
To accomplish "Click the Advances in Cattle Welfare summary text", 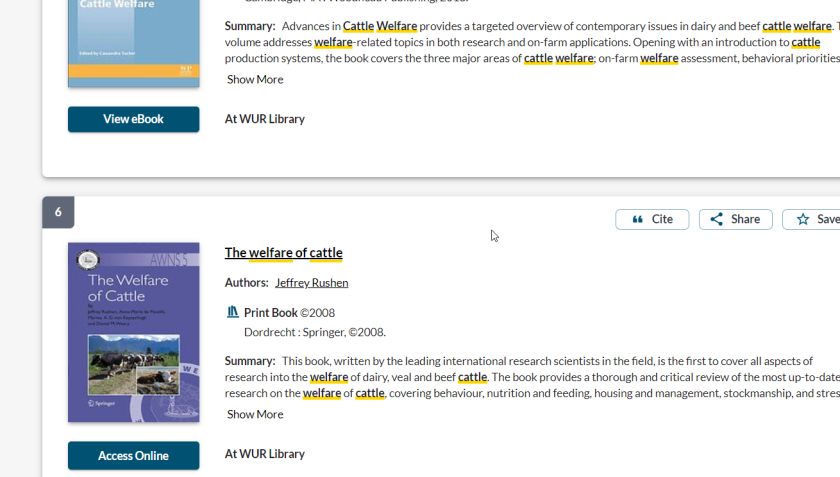I will (x=530, y=42).
